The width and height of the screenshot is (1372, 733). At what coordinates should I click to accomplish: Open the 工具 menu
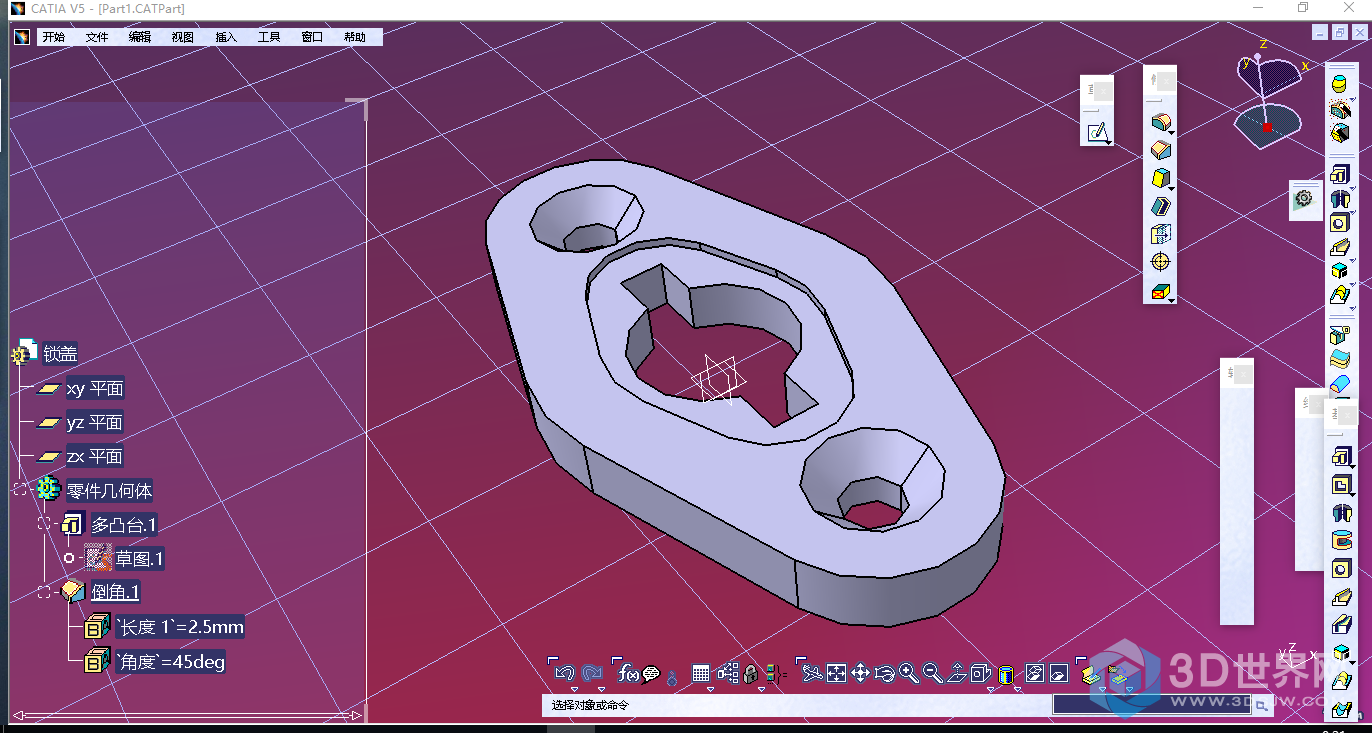tap(269, 37)
